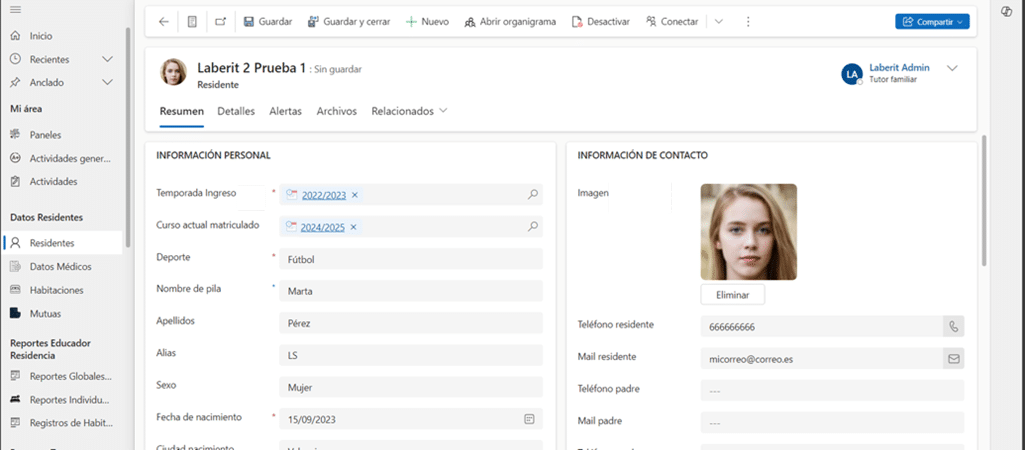This screenshot has width=1025, height=450.
Task: Click the search icon in Temporada Ingreso field
Action: pos(533,195)
